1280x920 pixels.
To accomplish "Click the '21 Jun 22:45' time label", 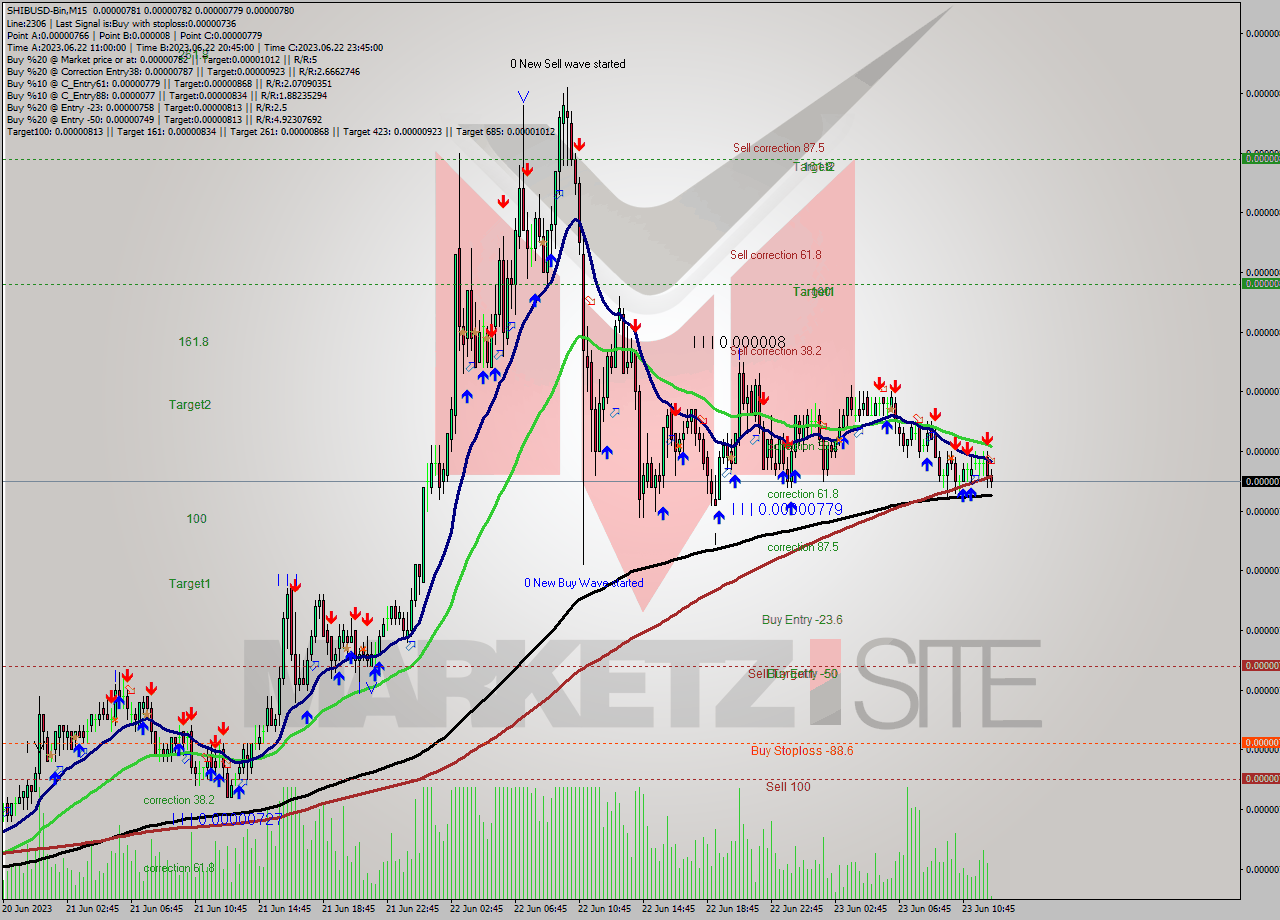I will coord(412,910).
